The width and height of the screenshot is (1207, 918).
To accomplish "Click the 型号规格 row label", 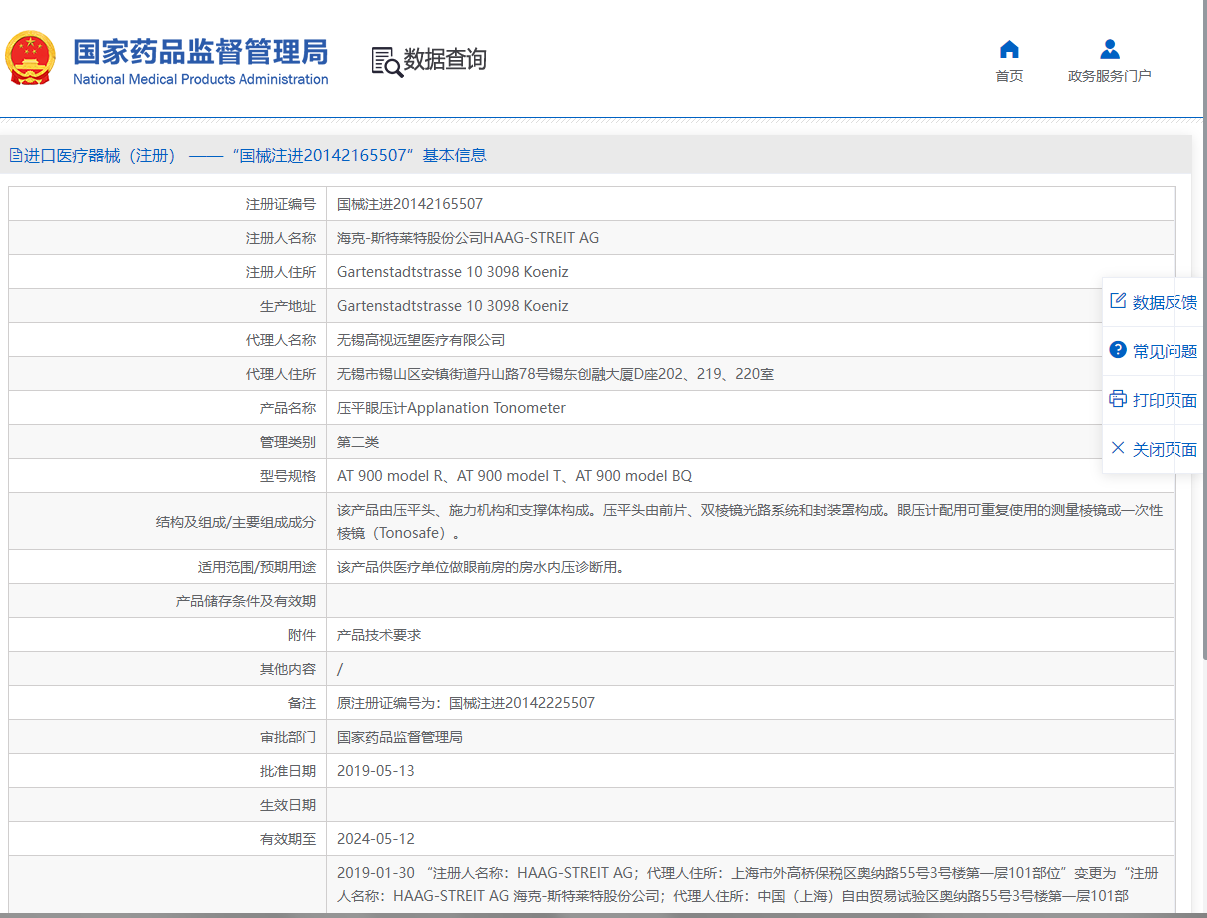I will click(288, 476).
